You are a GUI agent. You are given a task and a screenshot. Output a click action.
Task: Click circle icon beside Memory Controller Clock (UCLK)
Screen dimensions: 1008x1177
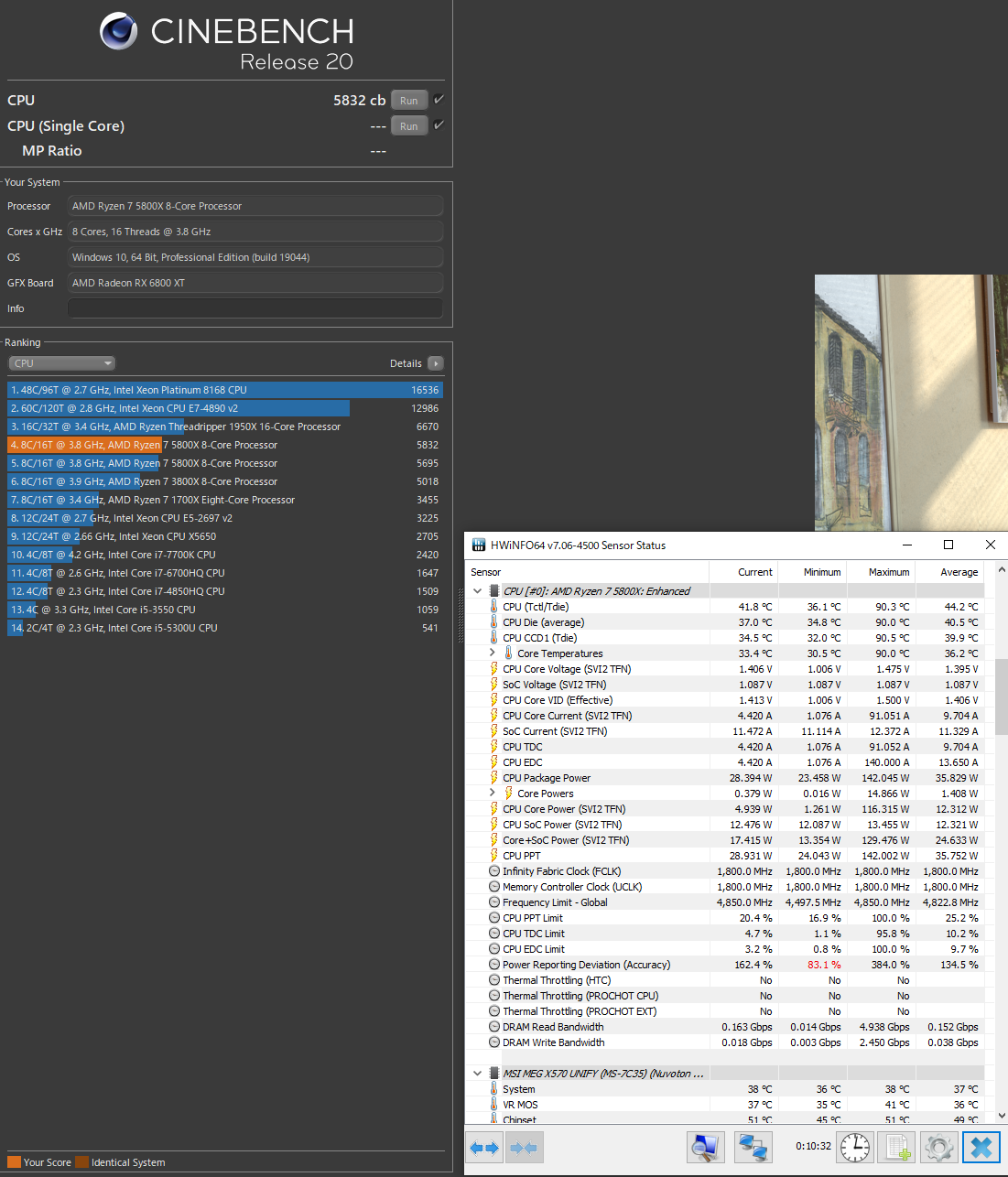[494, 887]
